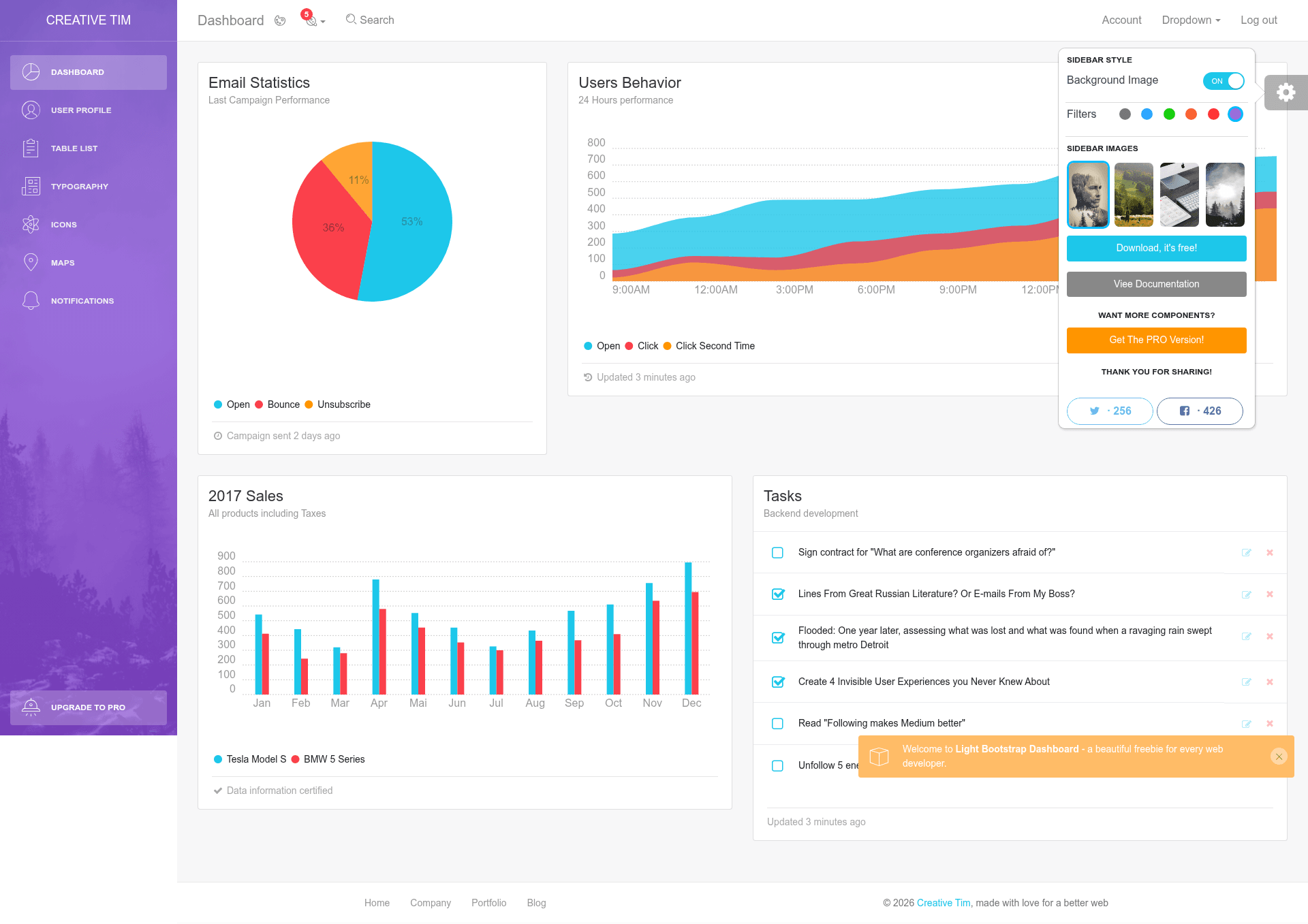This screenshot has height=924, width=1308.
Task: Open the settings gear panel toggle
Action: pyautogui.click(x=1286, y=92)
